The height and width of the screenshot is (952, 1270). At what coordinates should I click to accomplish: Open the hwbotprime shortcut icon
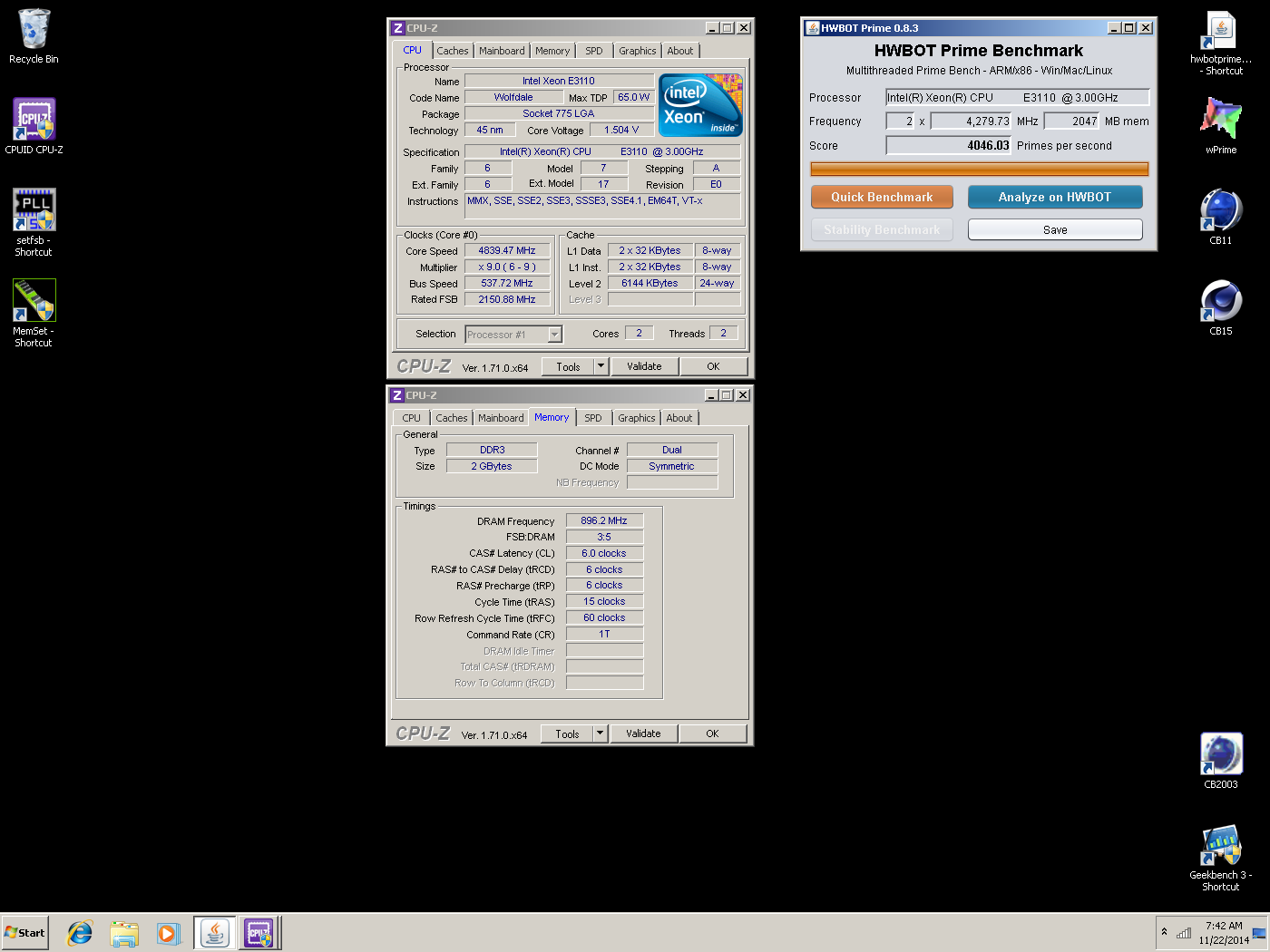pyautogui.click(x=1220, y=42)
